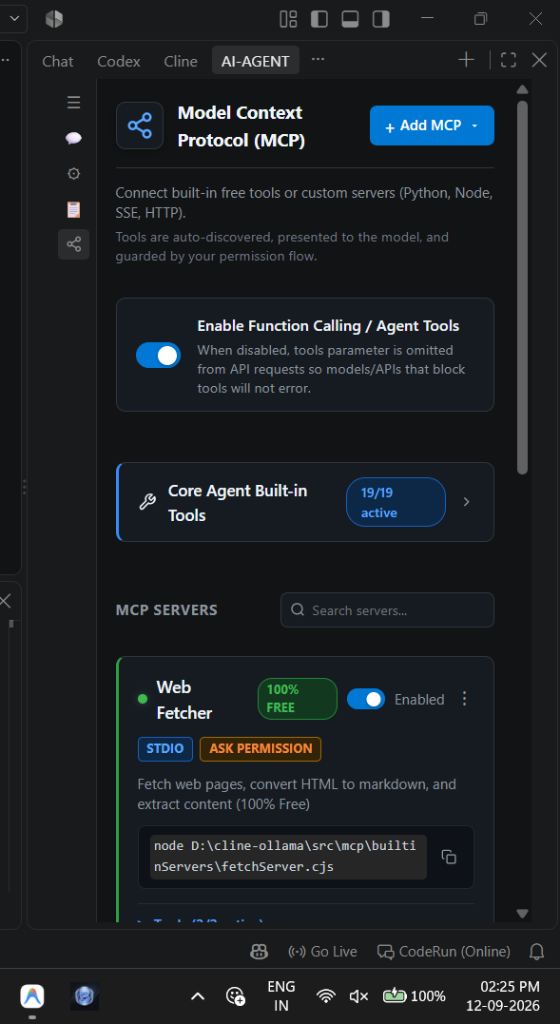Open the chat bubble sidebar icon

click(x=74, y=138)
